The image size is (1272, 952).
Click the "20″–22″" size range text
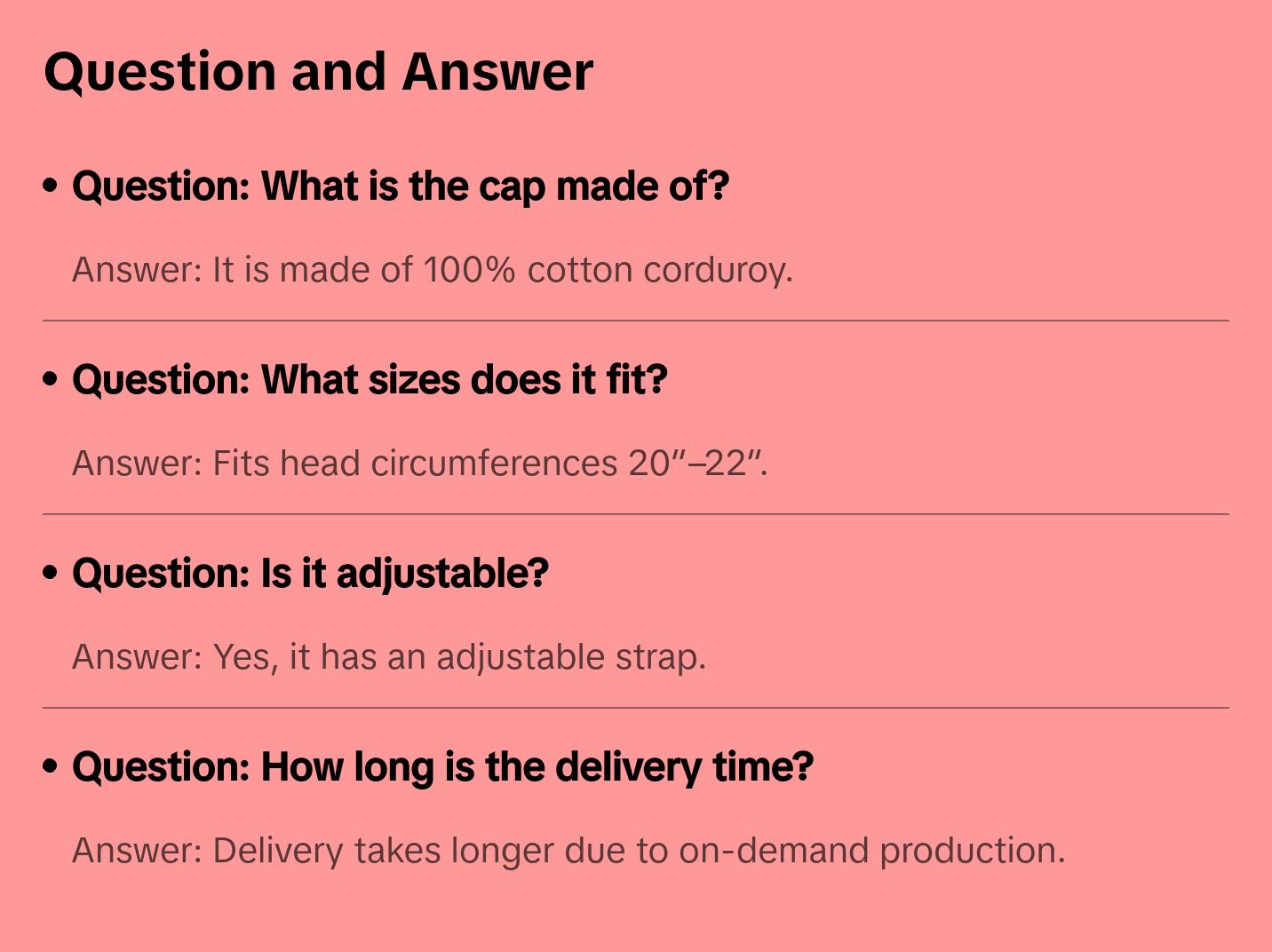coord(696,464)
